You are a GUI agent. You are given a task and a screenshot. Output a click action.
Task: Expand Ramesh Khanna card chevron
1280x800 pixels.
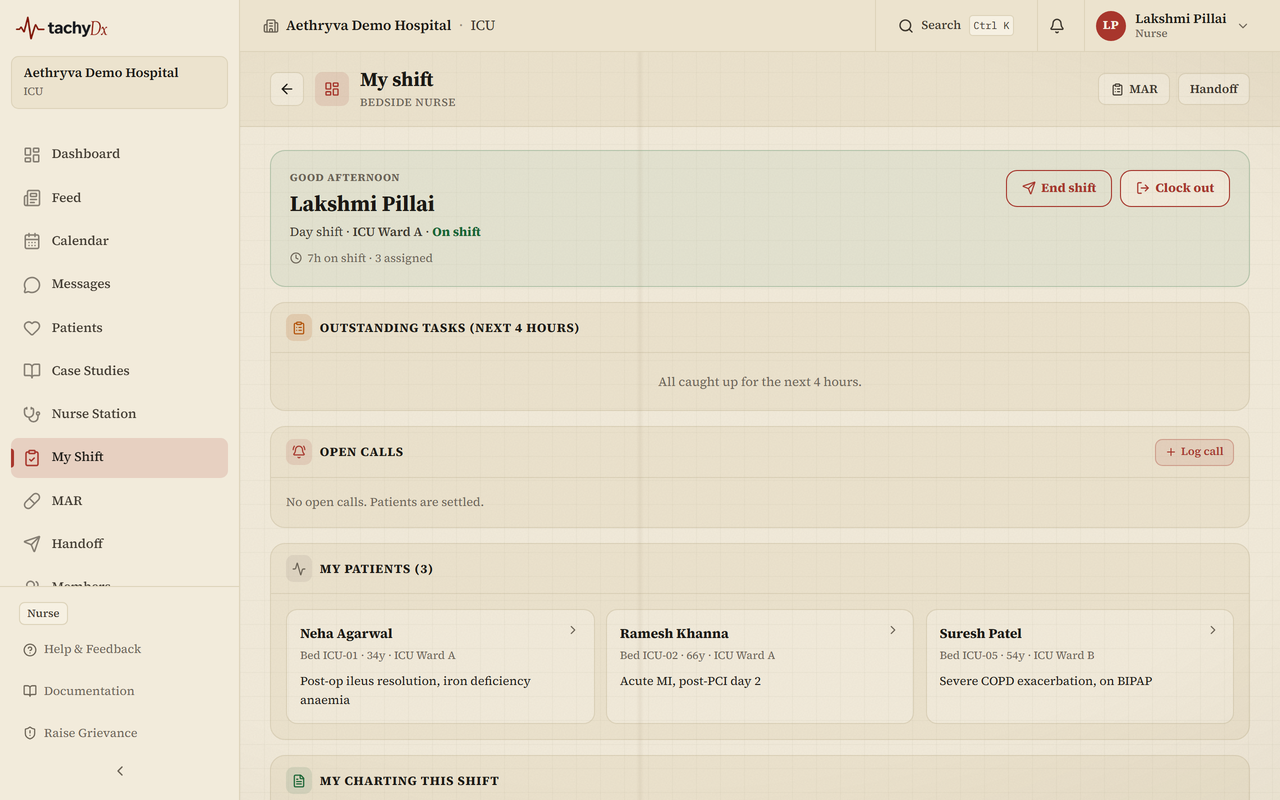(893, 630)
